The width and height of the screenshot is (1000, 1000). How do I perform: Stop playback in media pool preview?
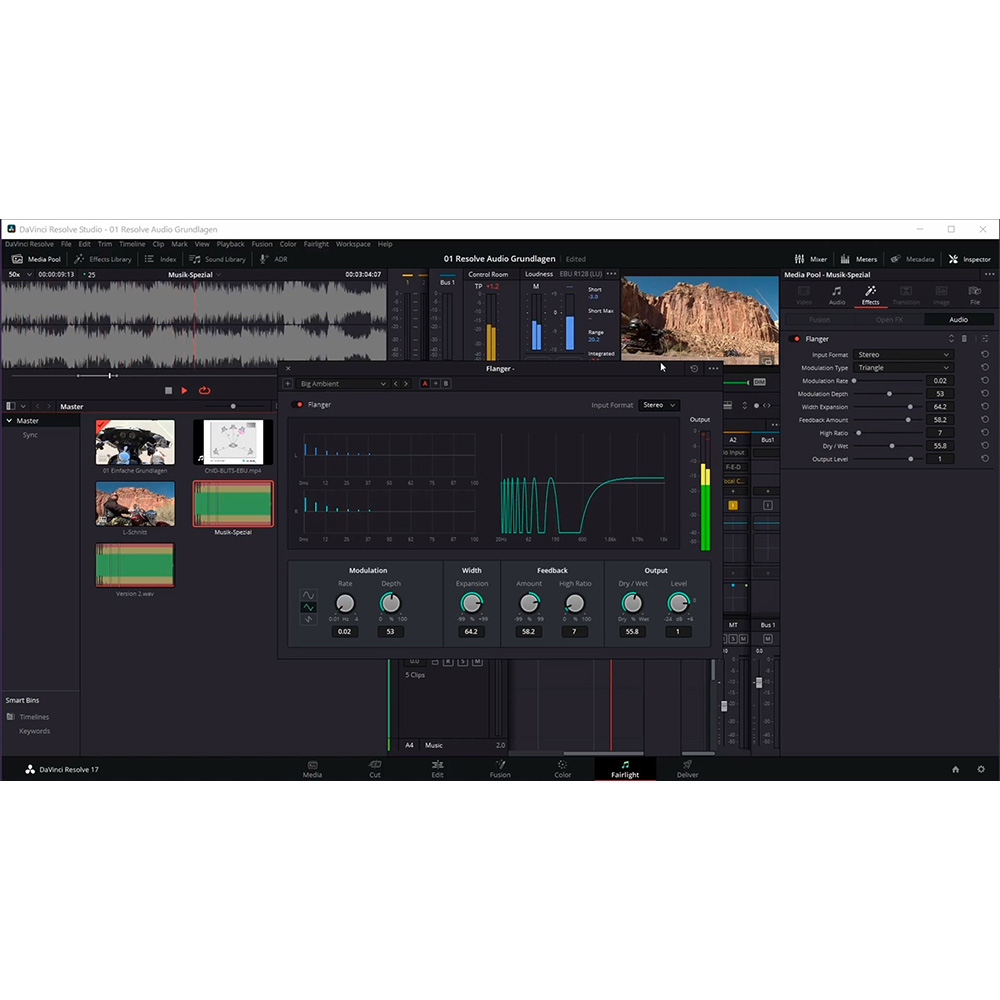[x=168, y=390]
